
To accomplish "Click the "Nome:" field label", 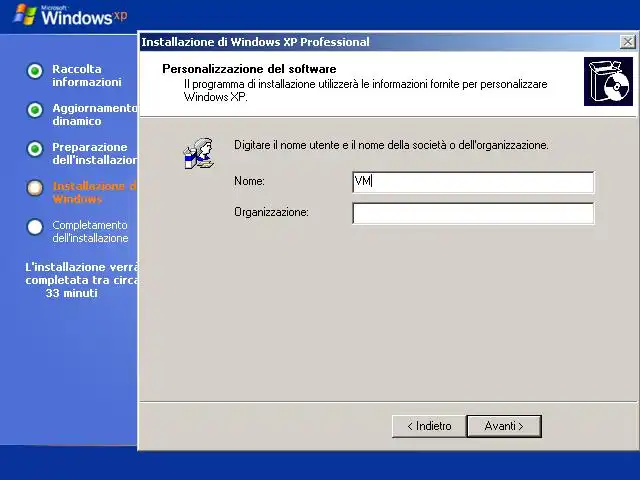I will [x=249, y=181].
